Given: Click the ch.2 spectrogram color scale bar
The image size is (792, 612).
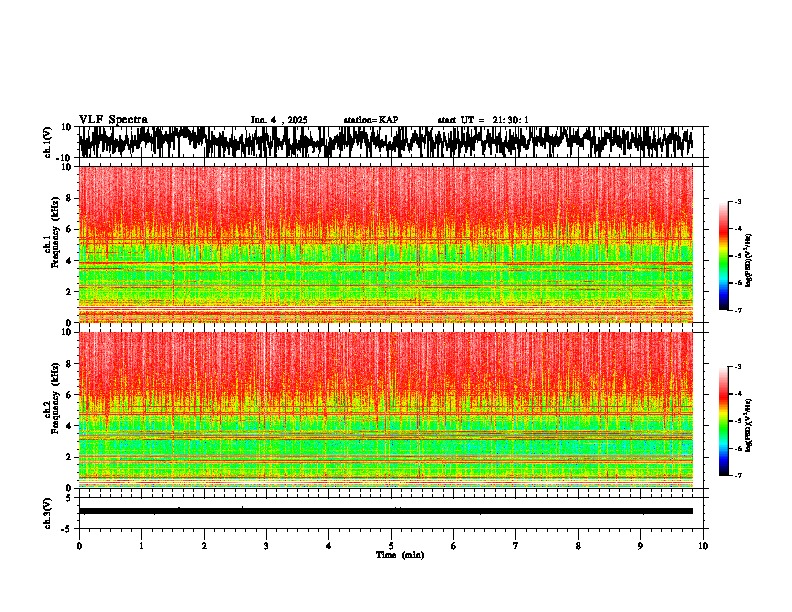Looking at the screenshot, I should (723, 421).
